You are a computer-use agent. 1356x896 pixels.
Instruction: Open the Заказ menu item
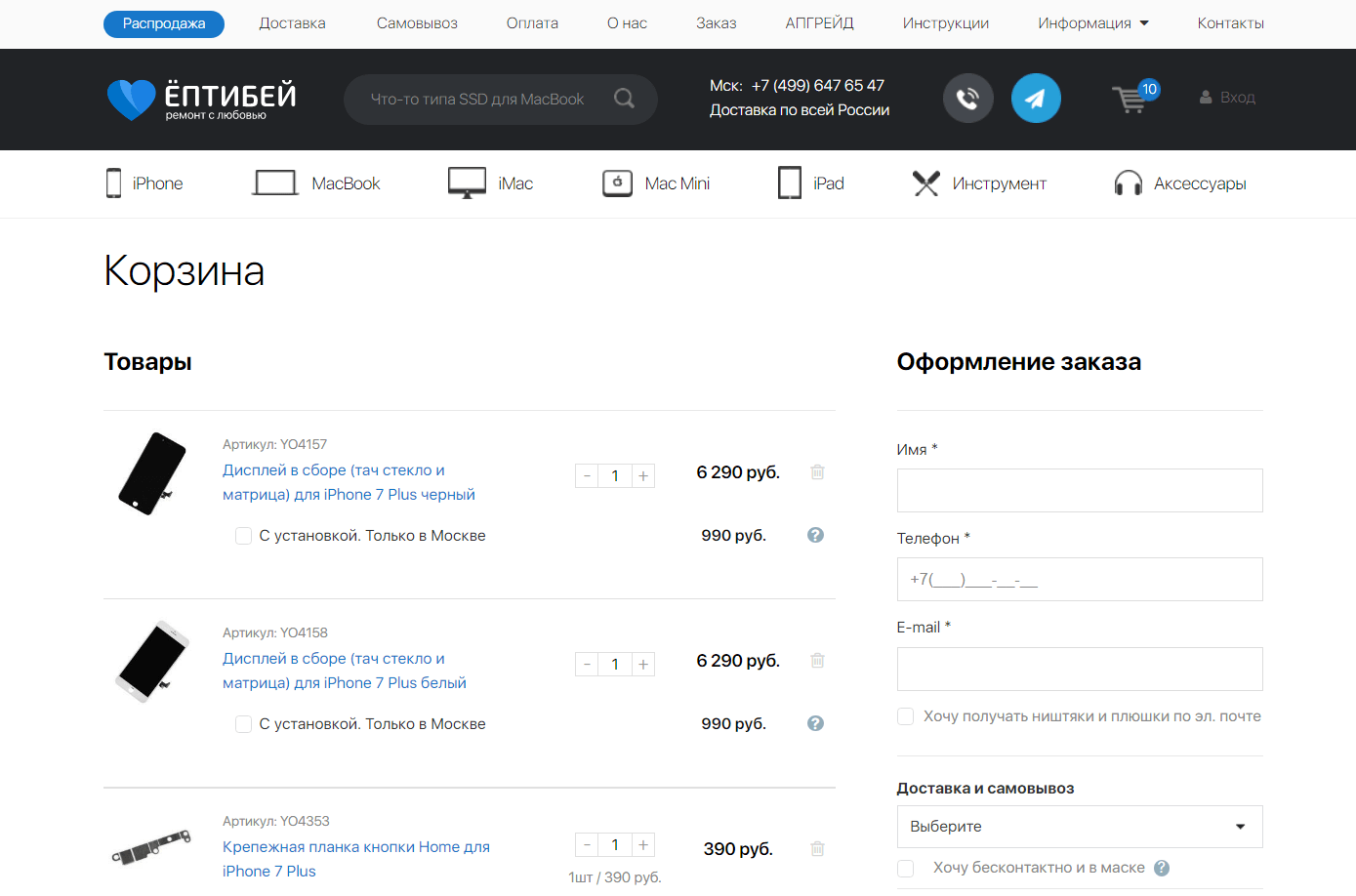pos(717,23)
